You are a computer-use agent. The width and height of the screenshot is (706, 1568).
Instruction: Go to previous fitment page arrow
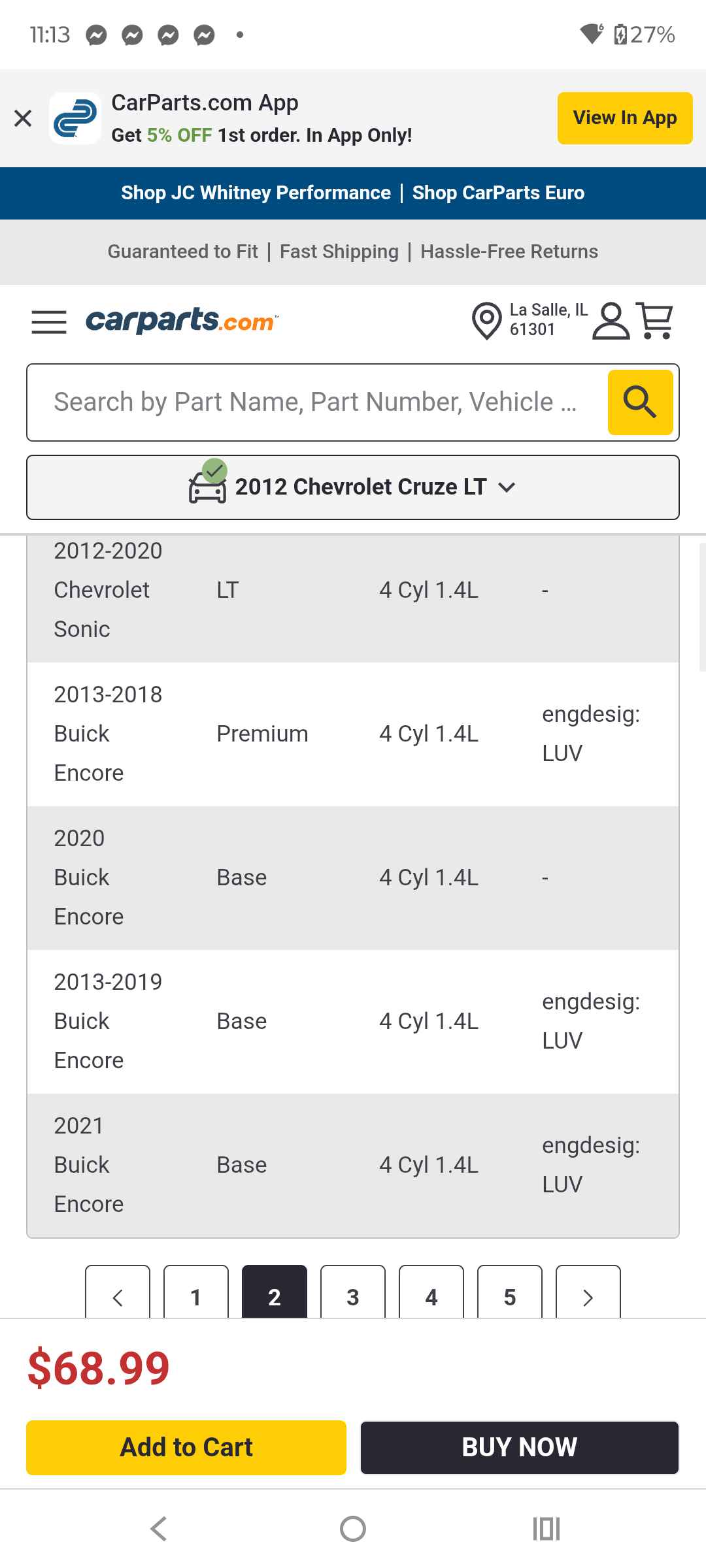coord(118,1292)
